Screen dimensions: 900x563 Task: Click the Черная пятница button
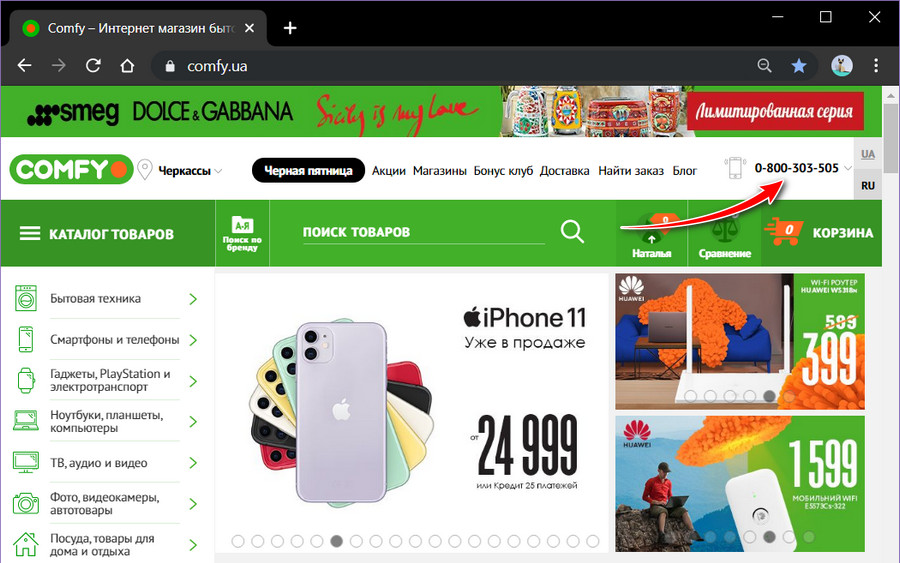click(308, 170)
